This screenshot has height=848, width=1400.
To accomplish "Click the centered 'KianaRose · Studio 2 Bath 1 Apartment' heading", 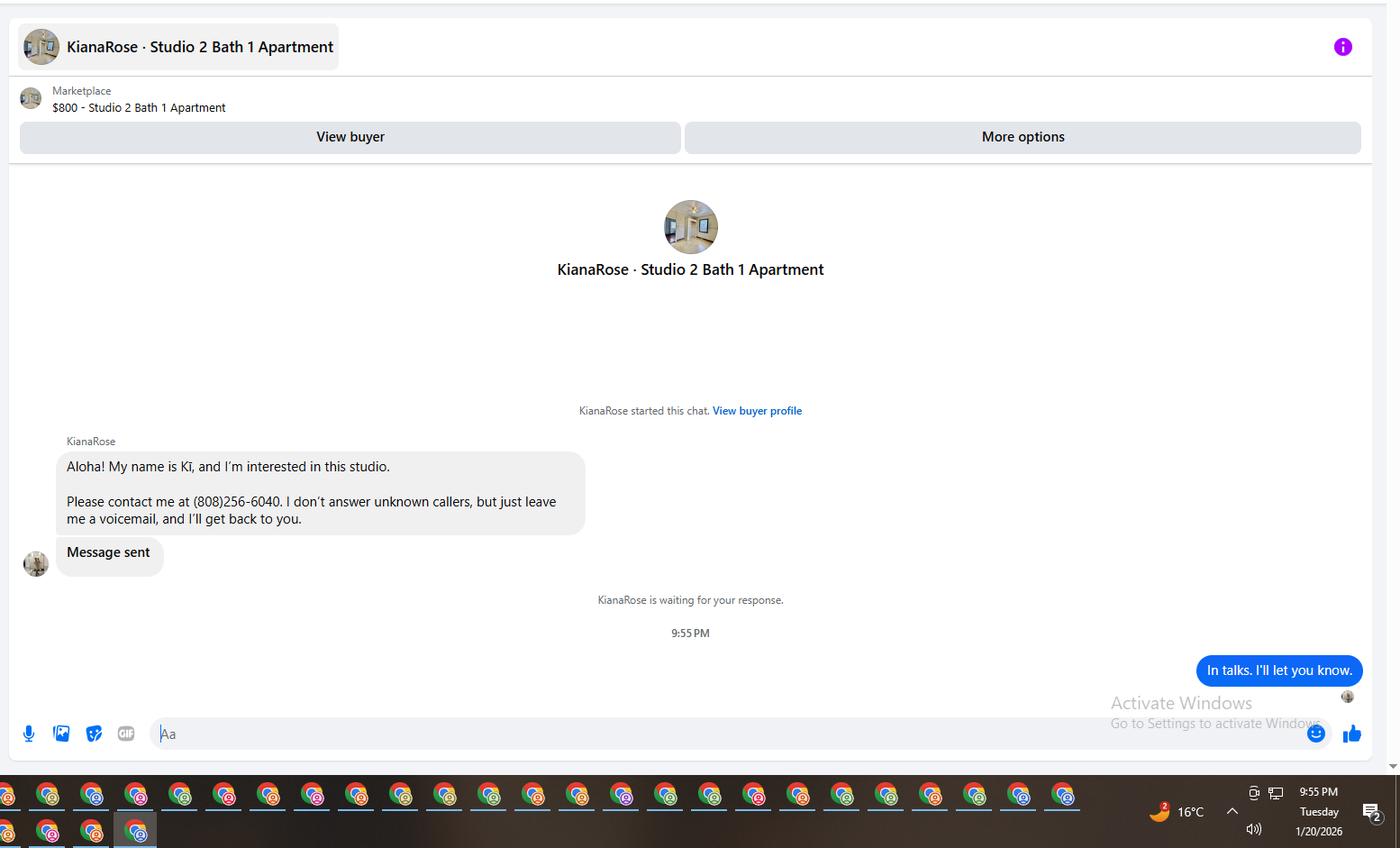I will [x=691, y=269].
